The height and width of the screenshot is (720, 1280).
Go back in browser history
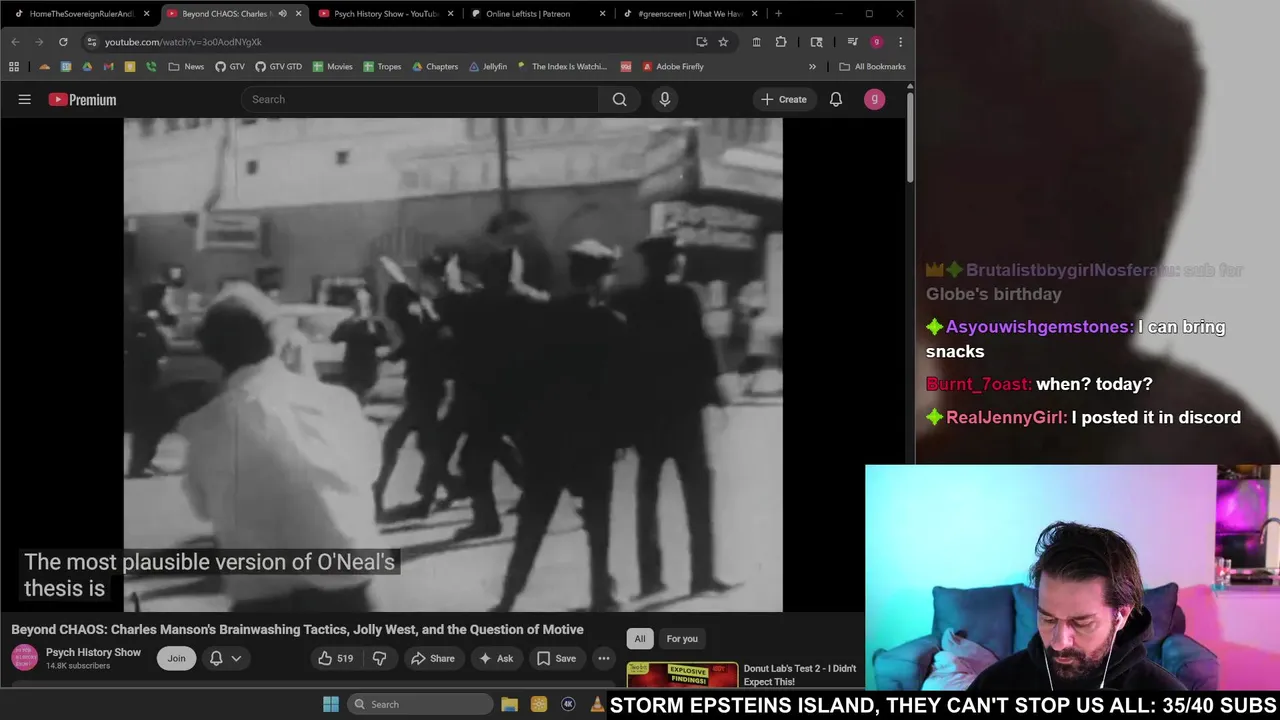point(15,42)
